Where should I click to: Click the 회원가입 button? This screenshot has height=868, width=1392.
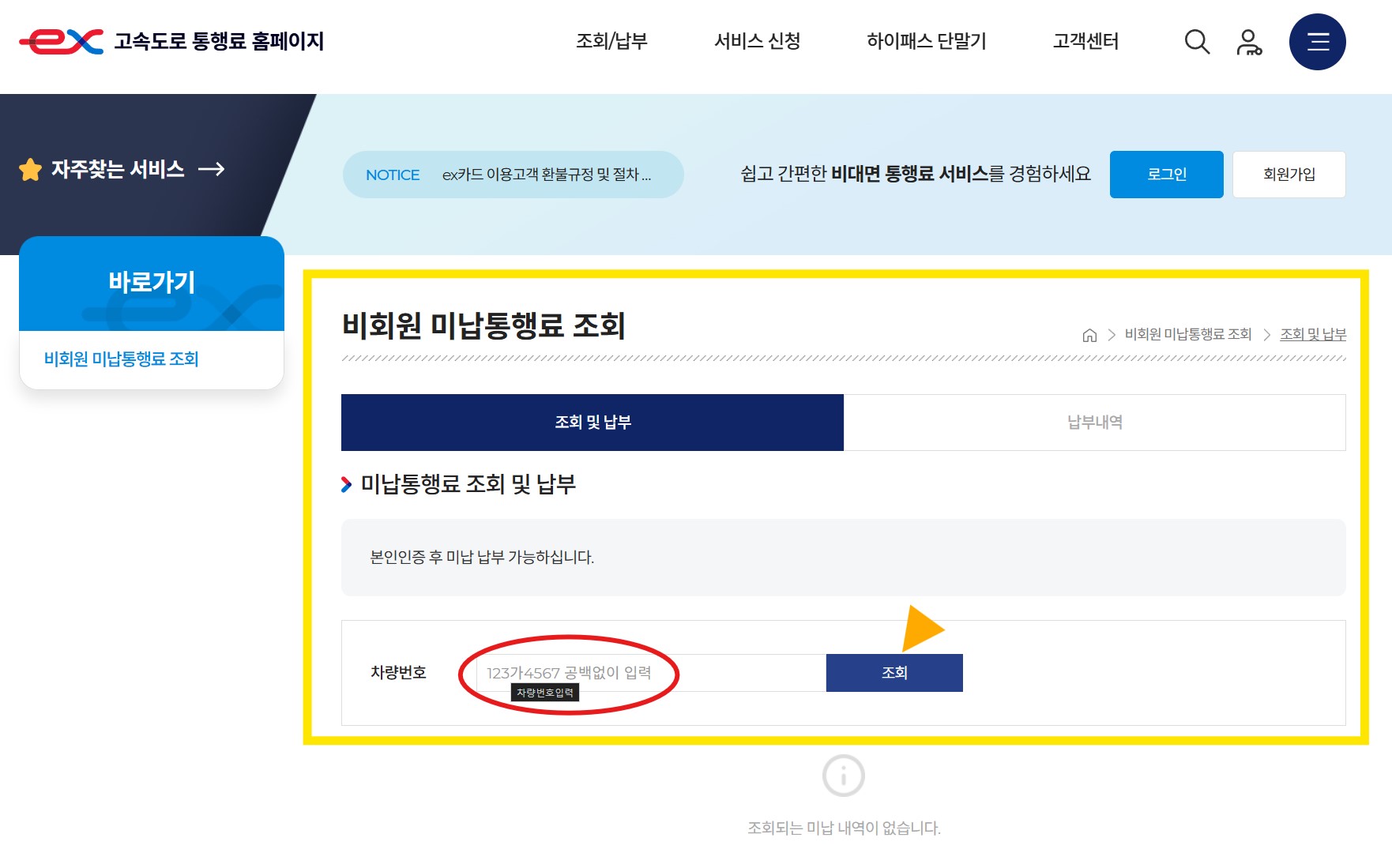coord(1289,174)
